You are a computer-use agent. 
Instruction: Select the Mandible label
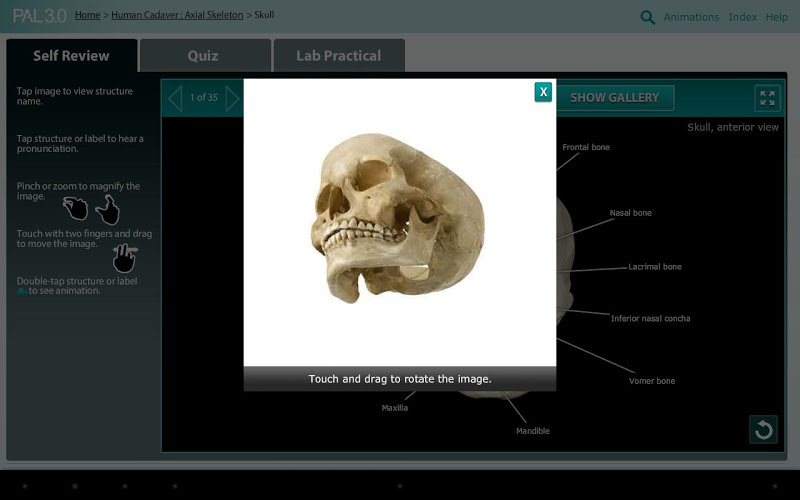[x=533, y=431]
